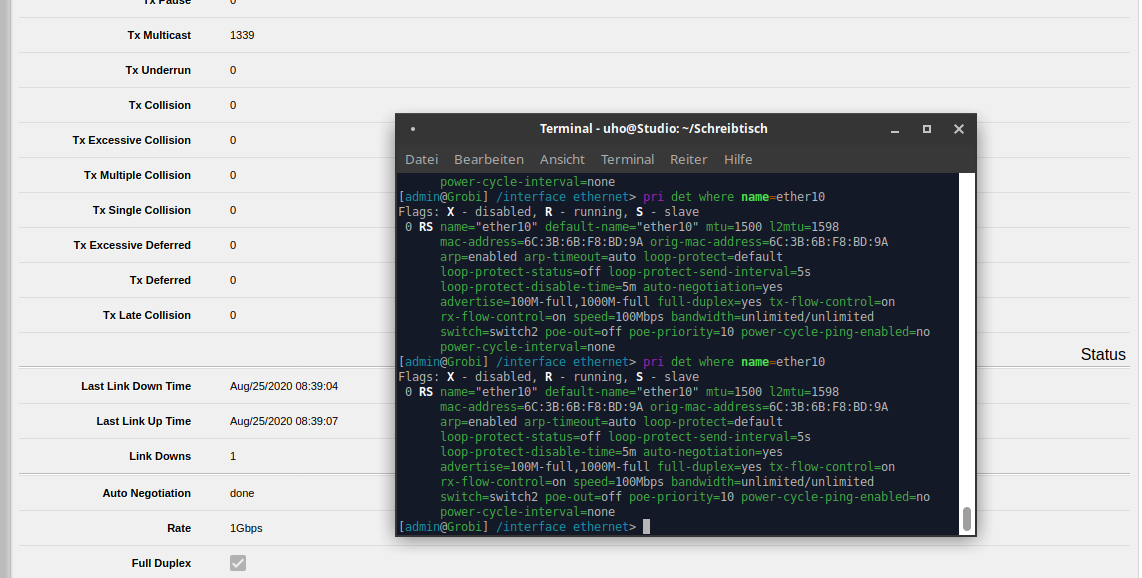Click the Tx Late Collision value 0
This screenshot has width=1142, height=578.
pos(233,314)
